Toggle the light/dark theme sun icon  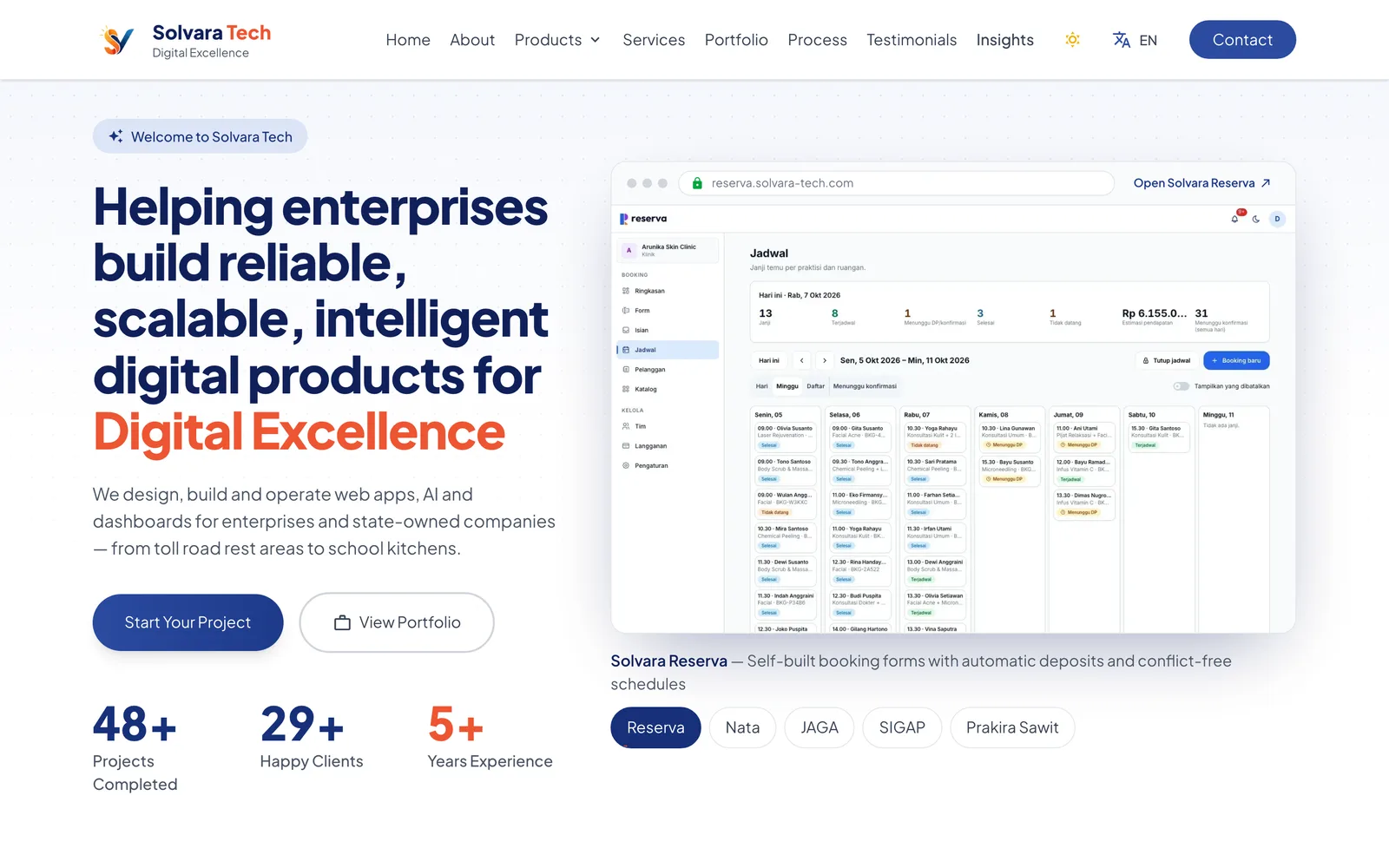(x=1073, y=40)
